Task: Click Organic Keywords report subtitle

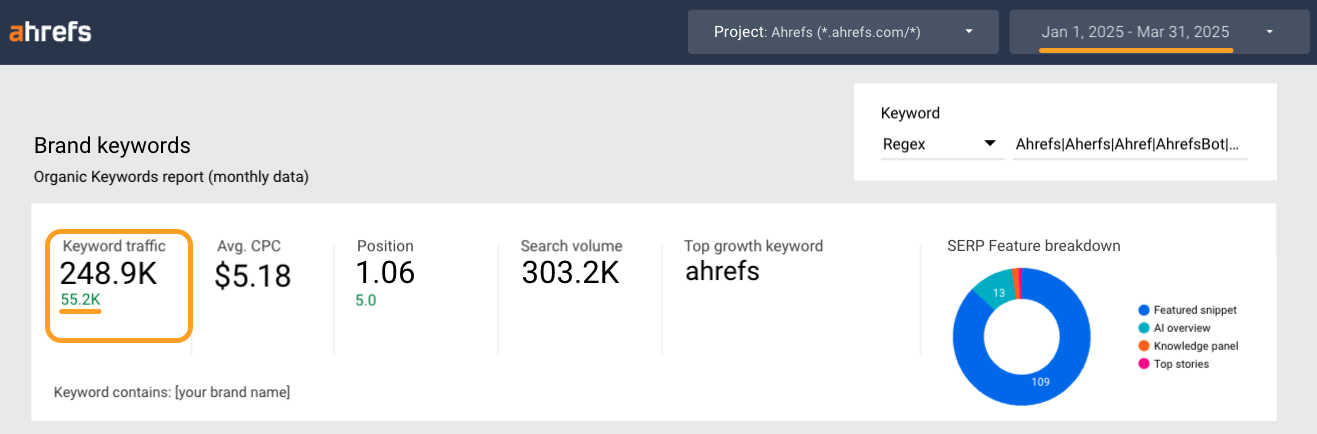Action: 171,178
